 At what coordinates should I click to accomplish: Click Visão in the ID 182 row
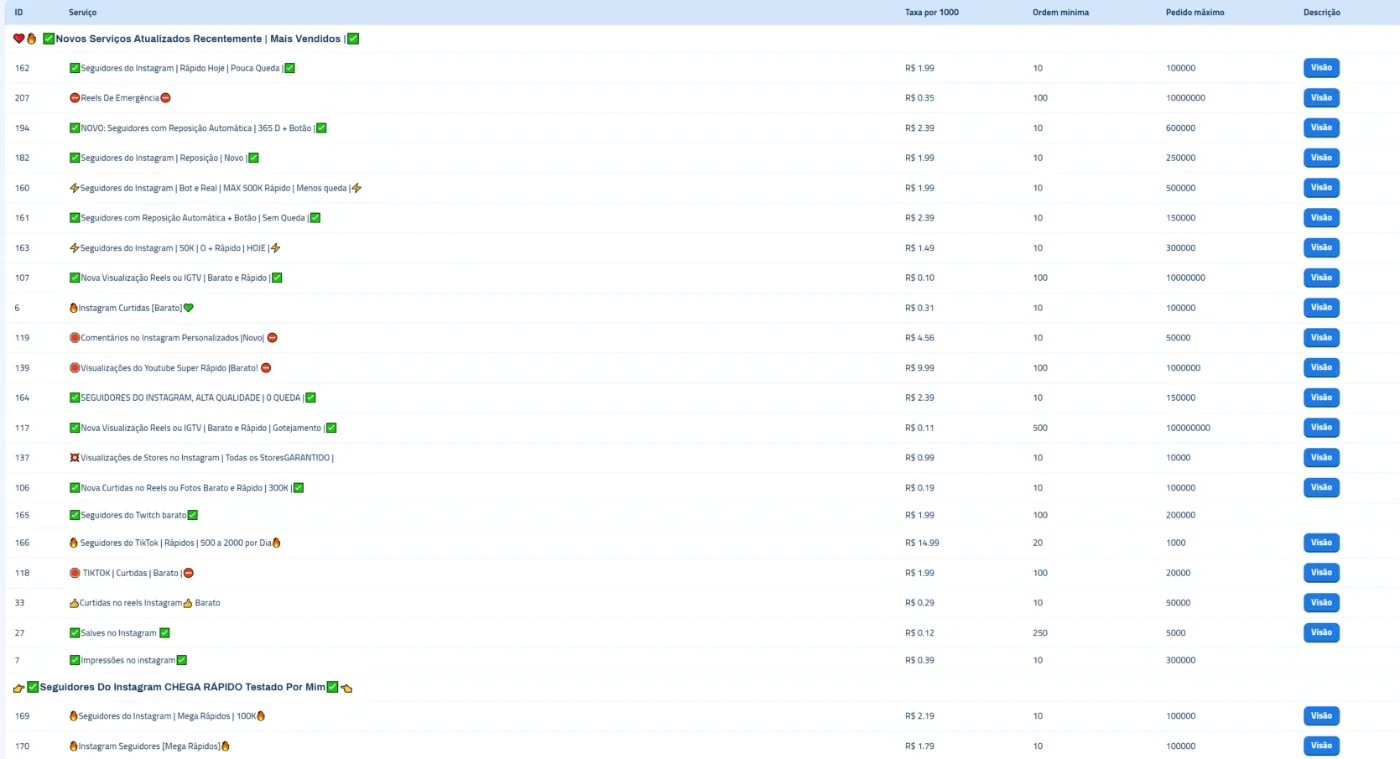pos(1321,158)
